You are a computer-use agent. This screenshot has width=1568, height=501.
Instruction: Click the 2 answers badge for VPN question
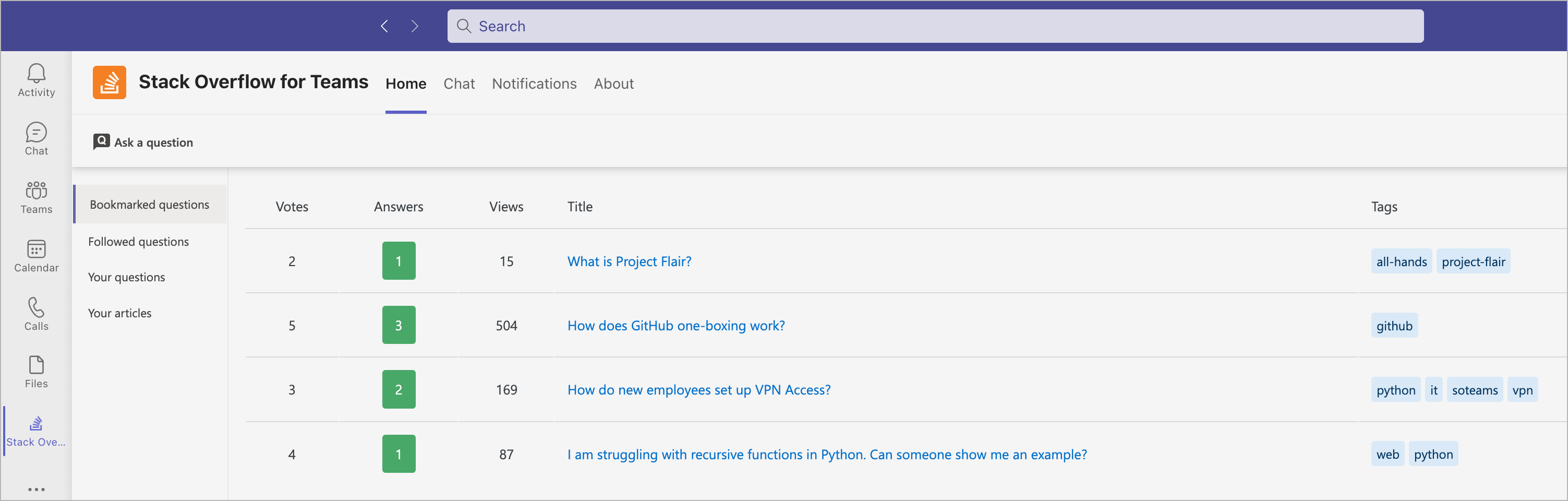tap(399, 390)
